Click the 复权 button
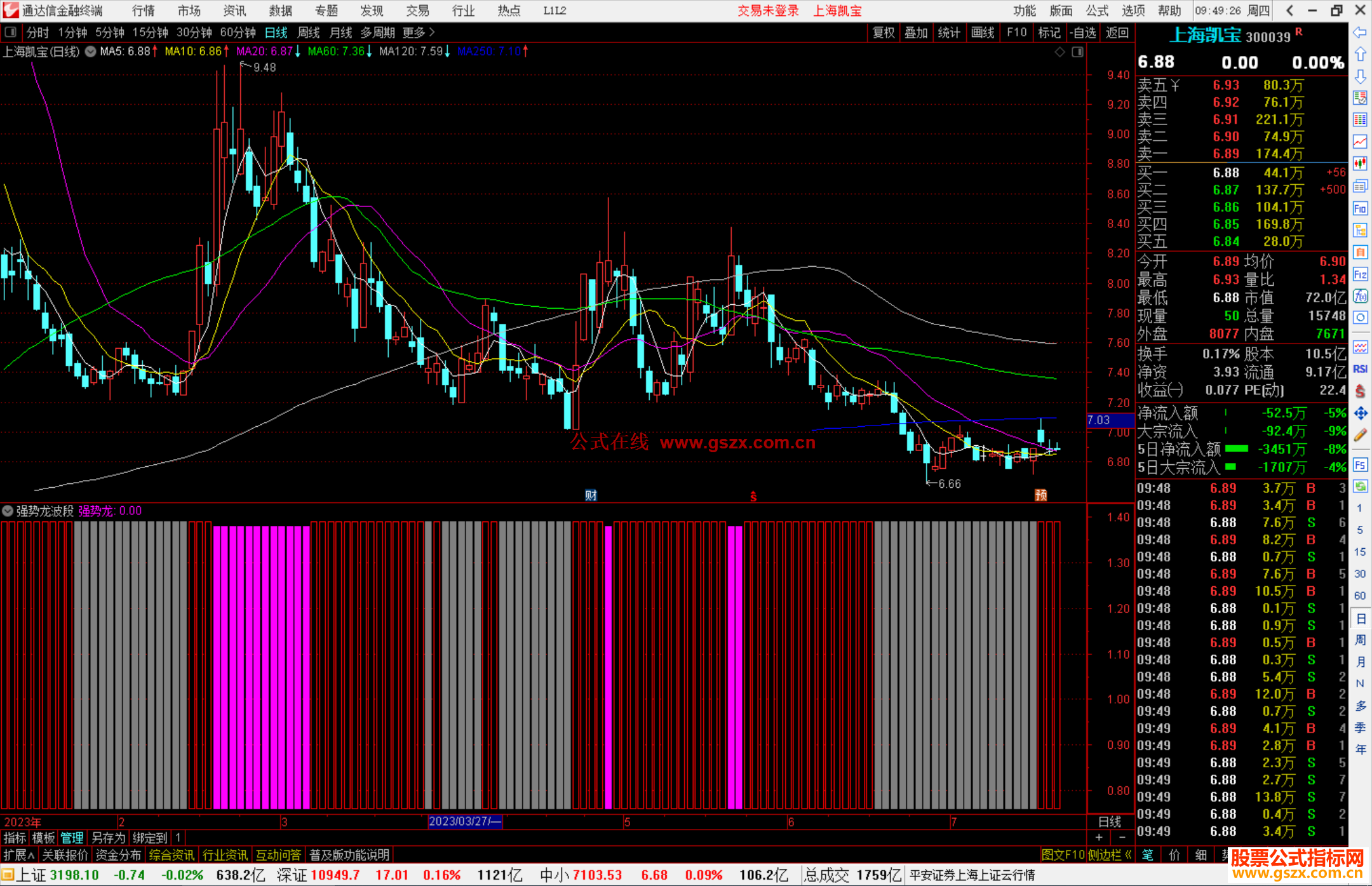 coord(884,32)
